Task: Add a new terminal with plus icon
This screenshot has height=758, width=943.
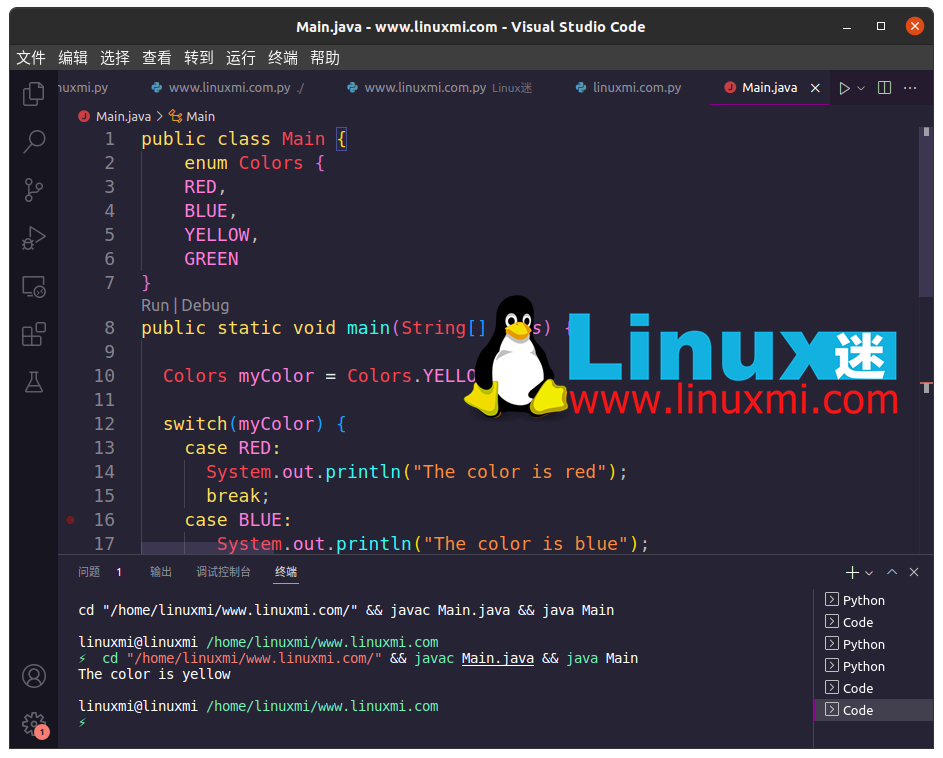Action: tap(852, 573)
